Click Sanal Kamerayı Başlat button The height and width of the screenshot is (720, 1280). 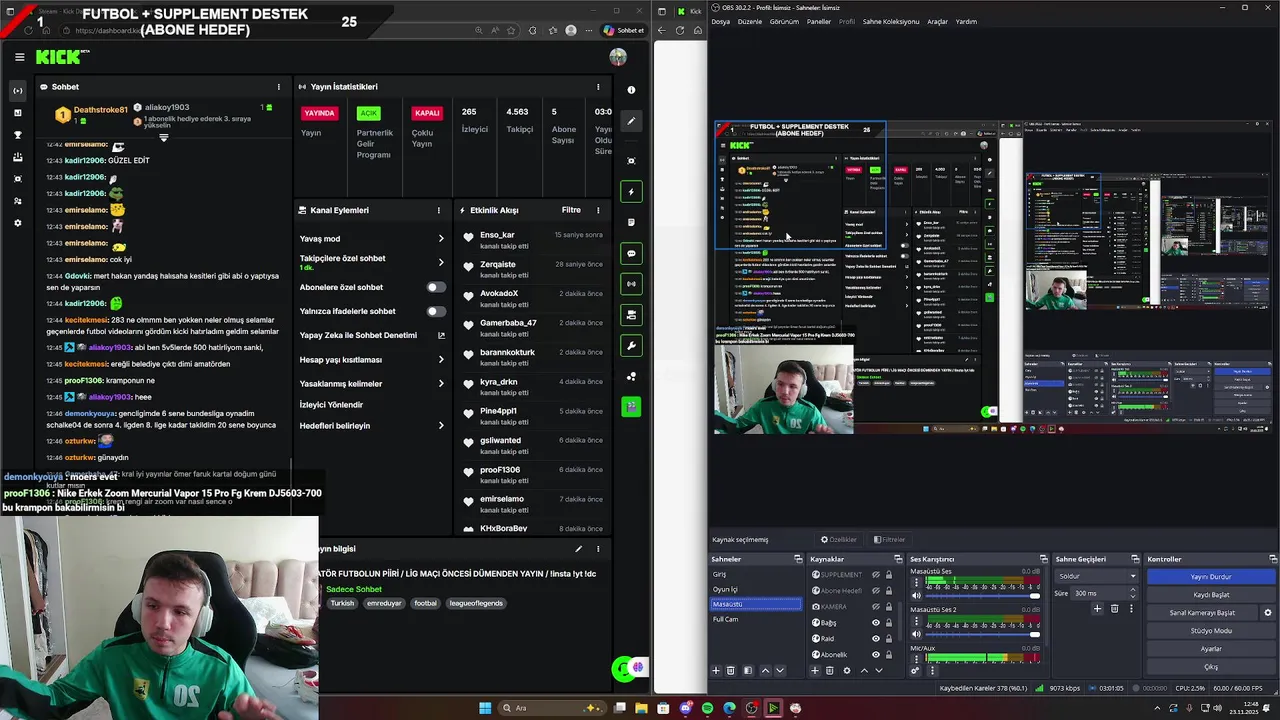pos(1204,613)
